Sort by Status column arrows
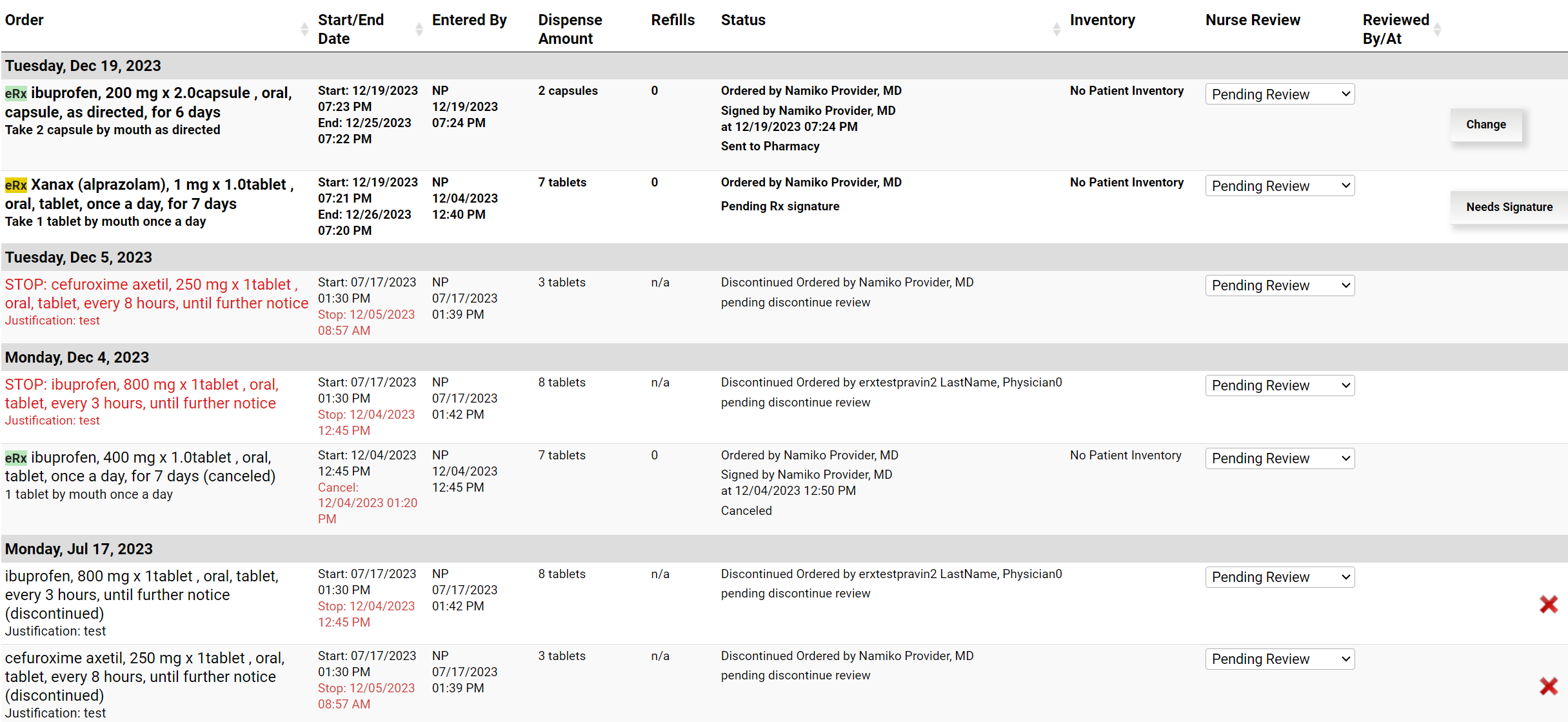 point(1057,29)
